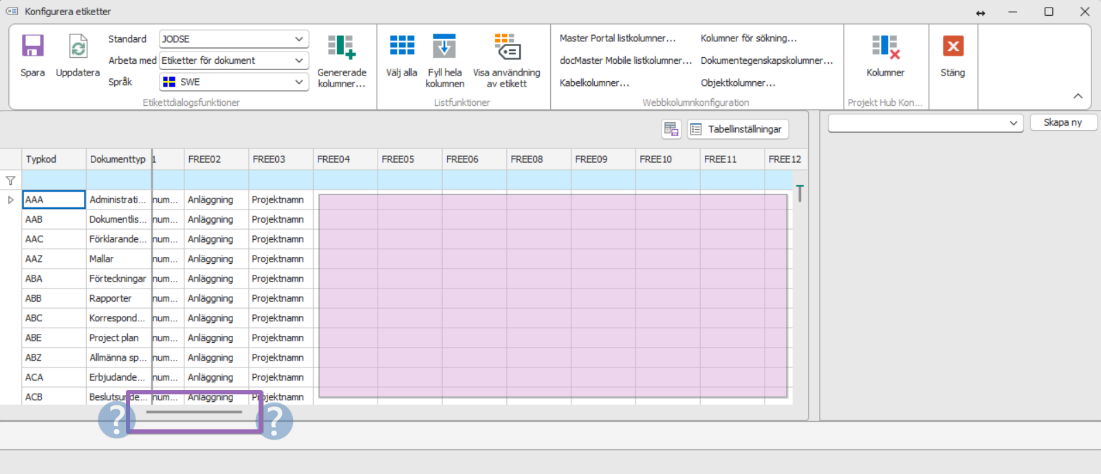Click the Välj alla grid icon
1101x474 pixels.
pos(402,46)
